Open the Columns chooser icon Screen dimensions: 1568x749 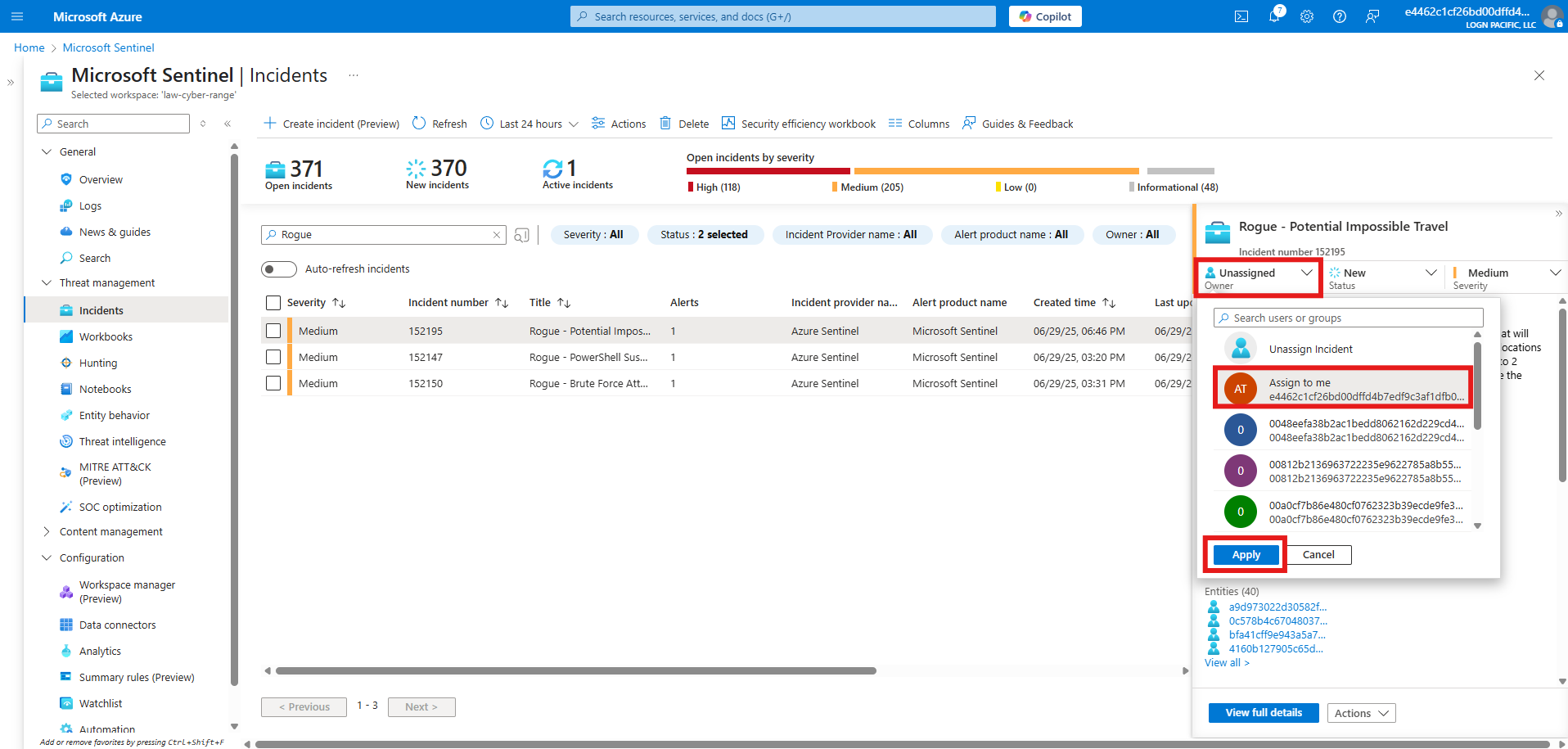(895, 124)
